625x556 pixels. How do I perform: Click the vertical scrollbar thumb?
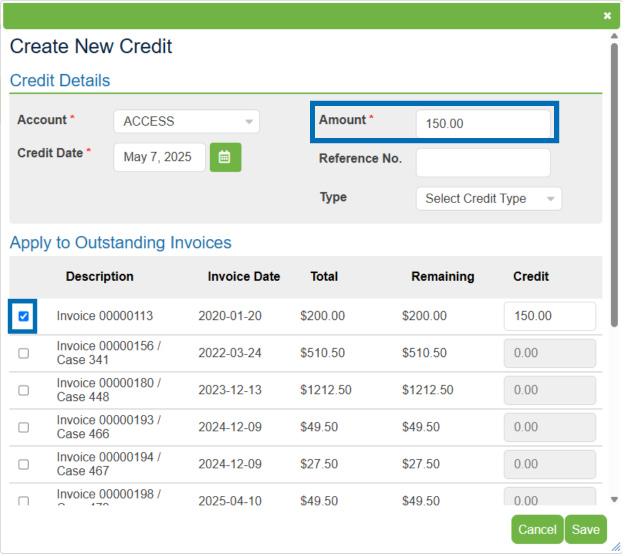coord(614,180)
